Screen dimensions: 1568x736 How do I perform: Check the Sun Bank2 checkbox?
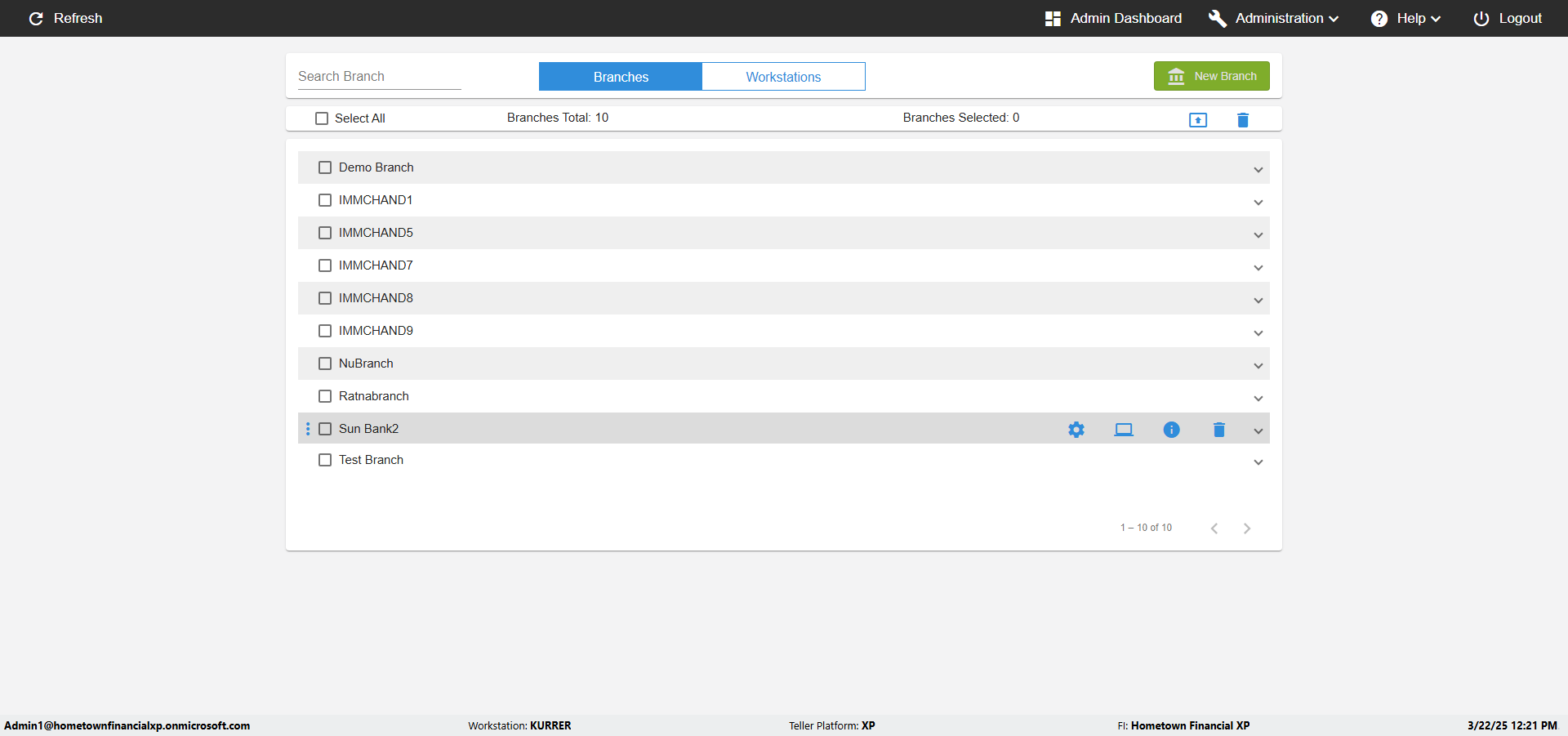pyautogui.click(x=325, y=429)
